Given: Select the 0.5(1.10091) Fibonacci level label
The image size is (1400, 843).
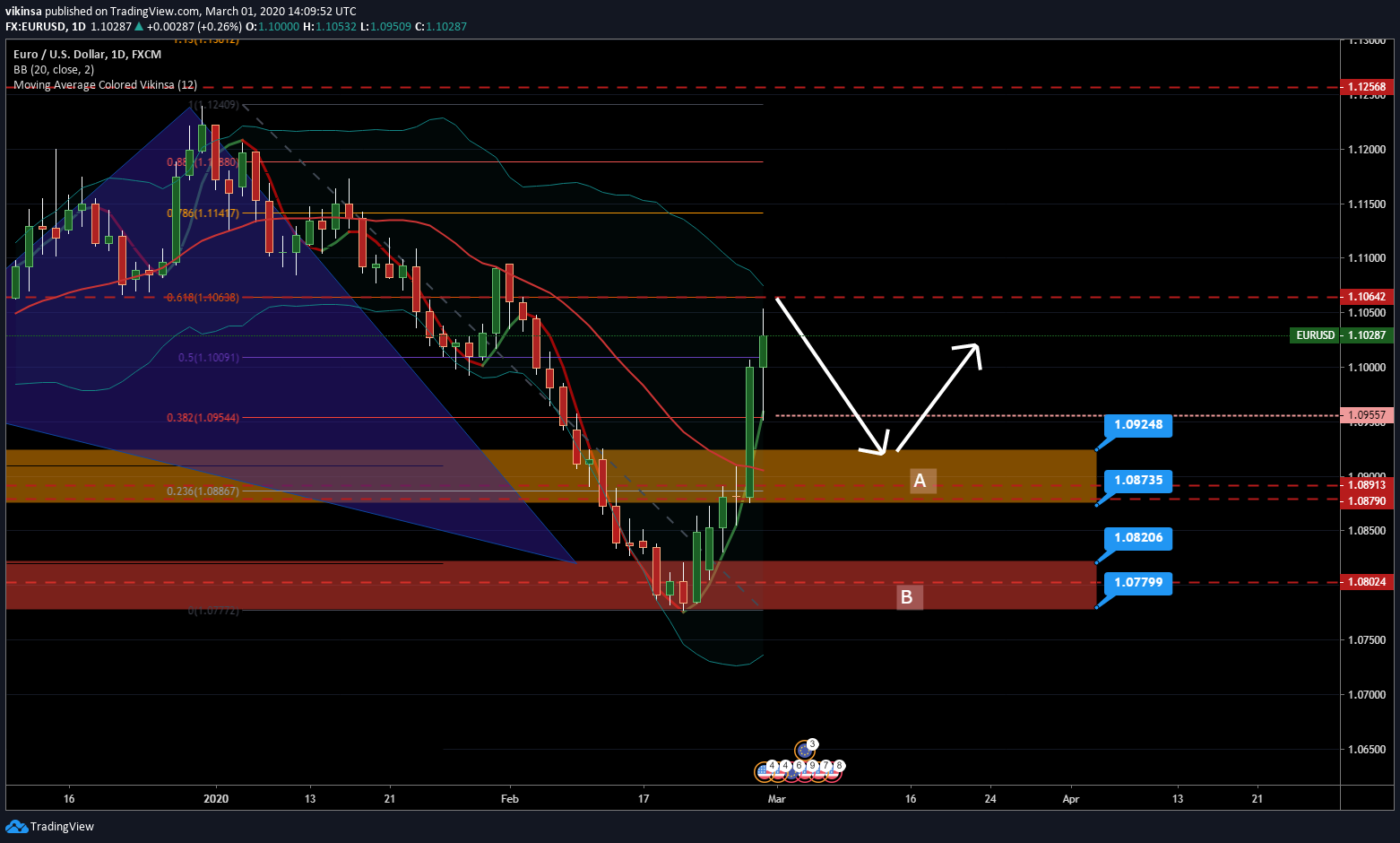Looking at the screenshot, I should 209,358.
